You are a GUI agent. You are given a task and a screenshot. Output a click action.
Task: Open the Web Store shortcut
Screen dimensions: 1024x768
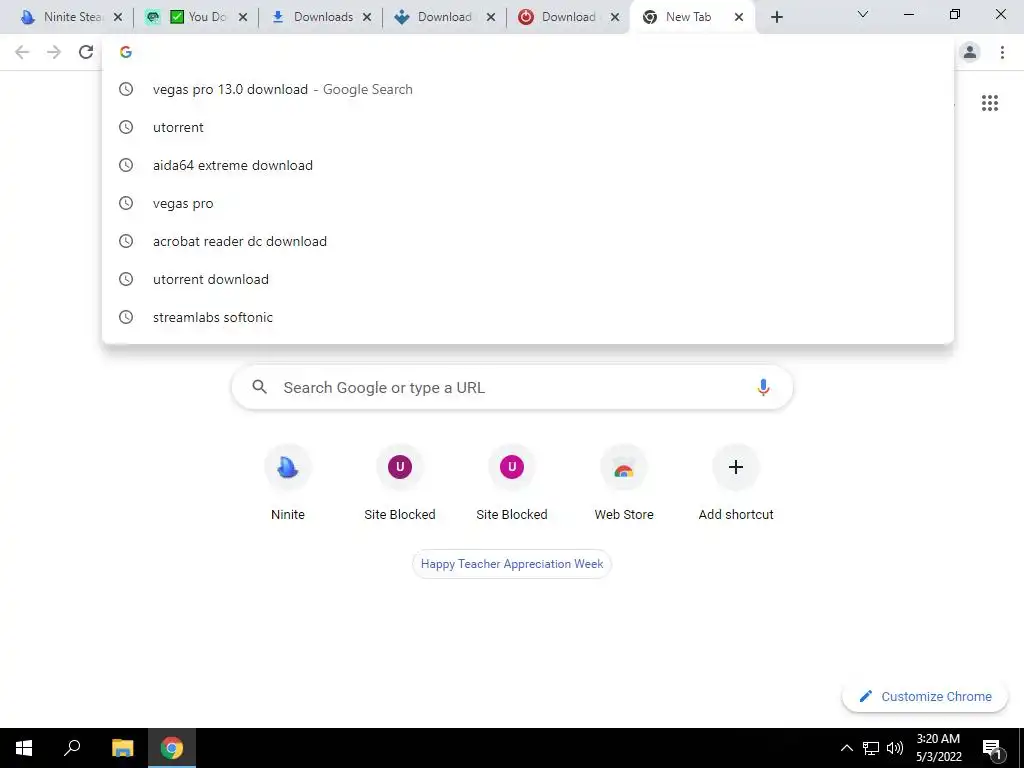pyautogui.click(x=624, y=483)
